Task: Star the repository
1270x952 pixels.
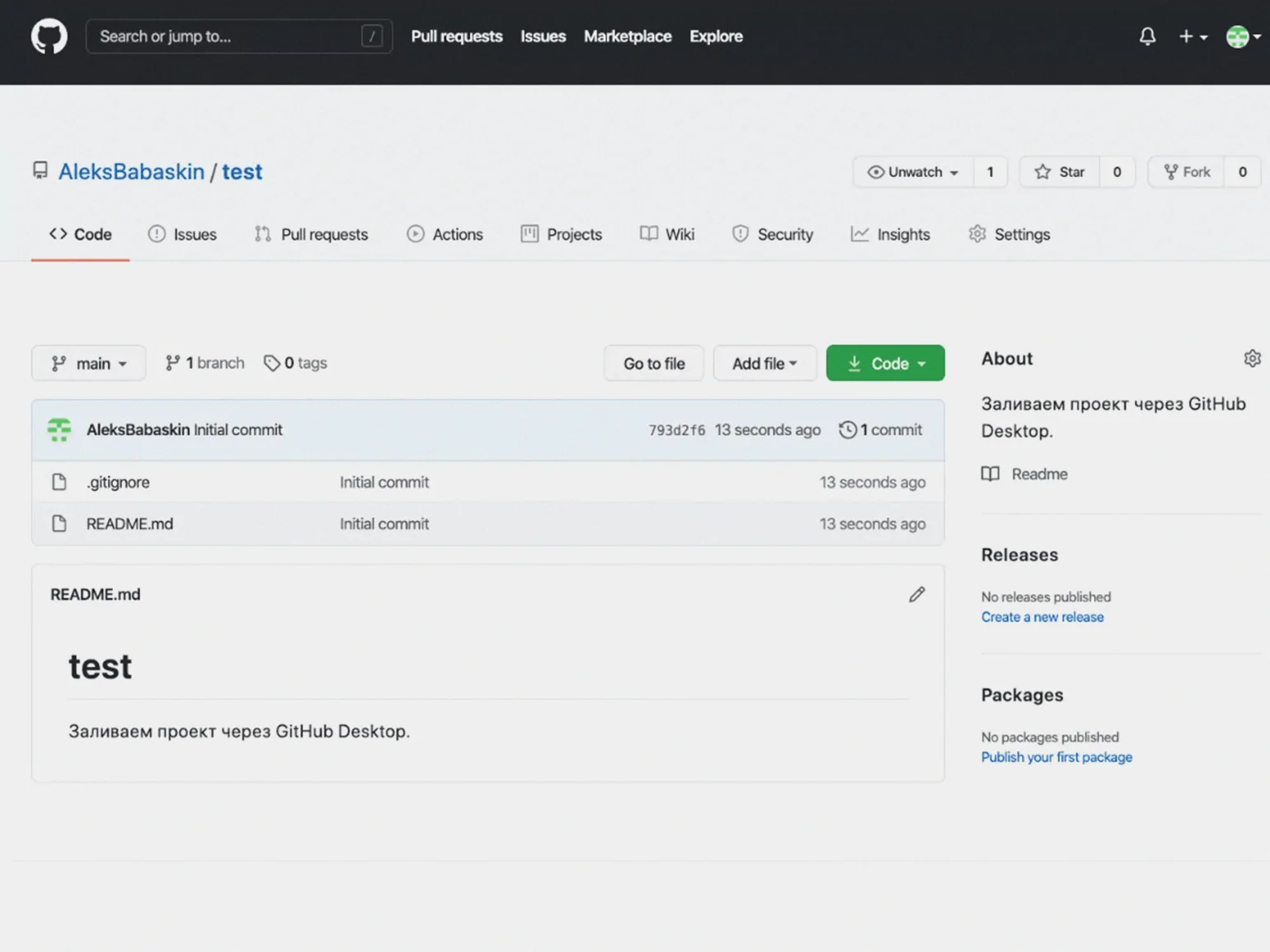Action: [1060, 171]
